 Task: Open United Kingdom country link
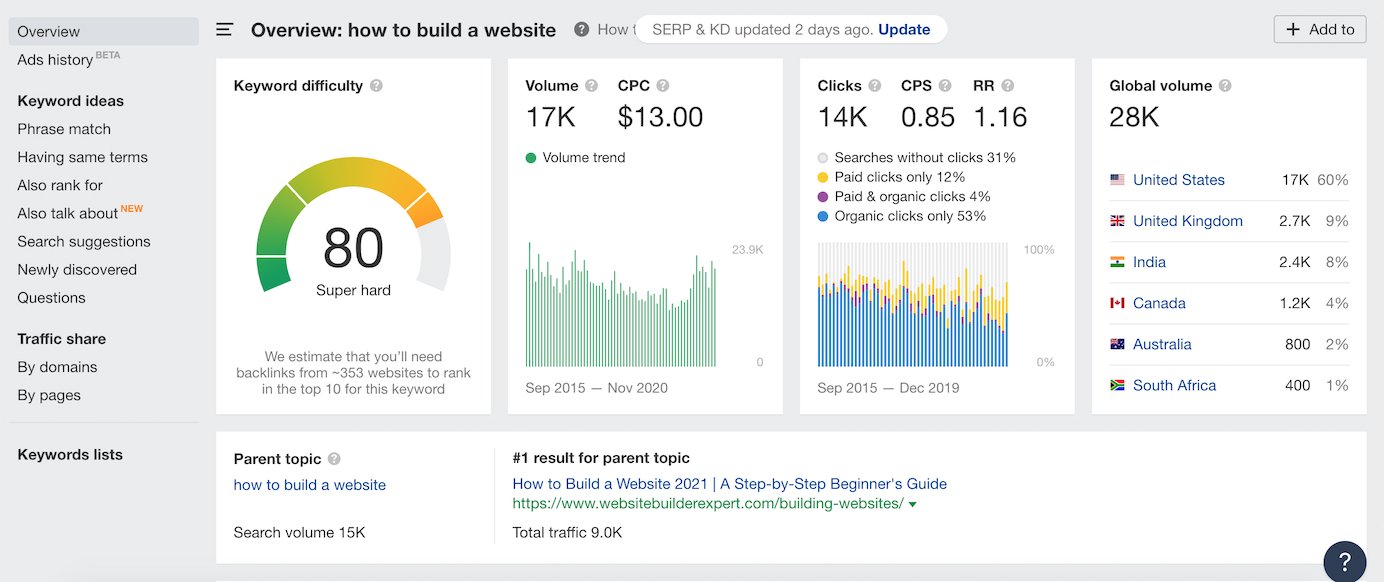[x=1187, y=221]
